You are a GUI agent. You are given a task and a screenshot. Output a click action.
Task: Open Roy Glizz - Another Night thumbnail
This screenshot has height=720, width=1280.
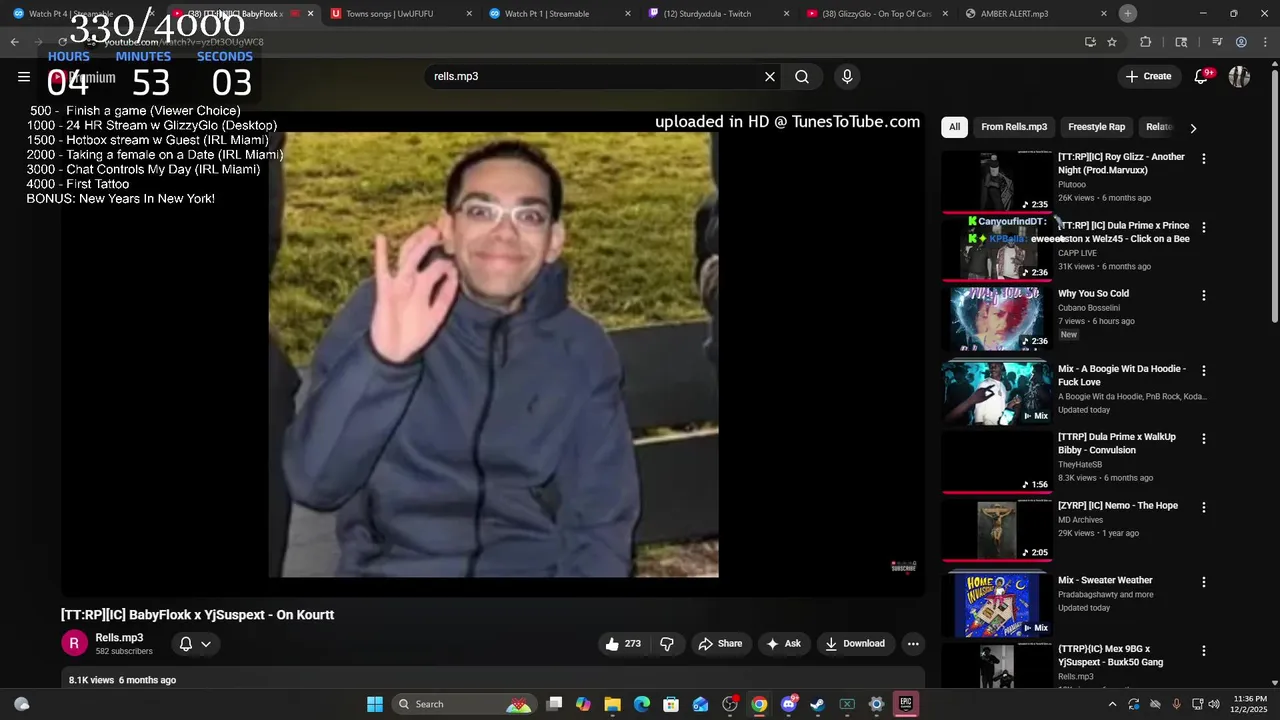coord(996,180)
